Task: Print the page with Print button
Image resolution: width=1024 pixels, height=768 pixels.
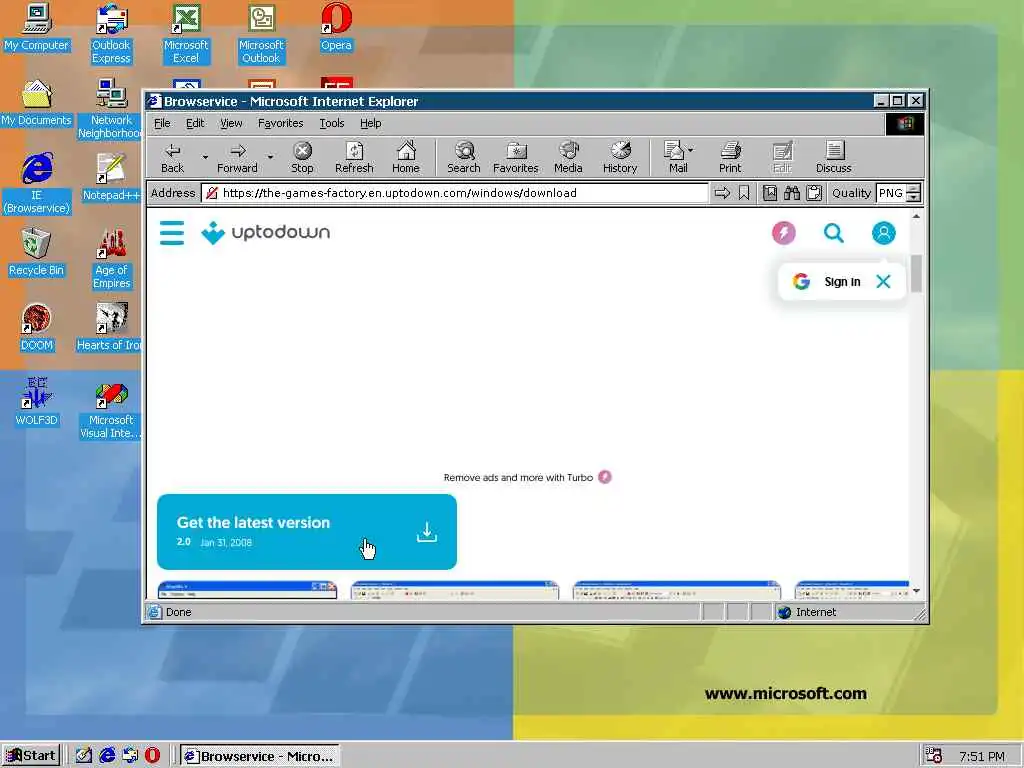Action: (730, 157)
